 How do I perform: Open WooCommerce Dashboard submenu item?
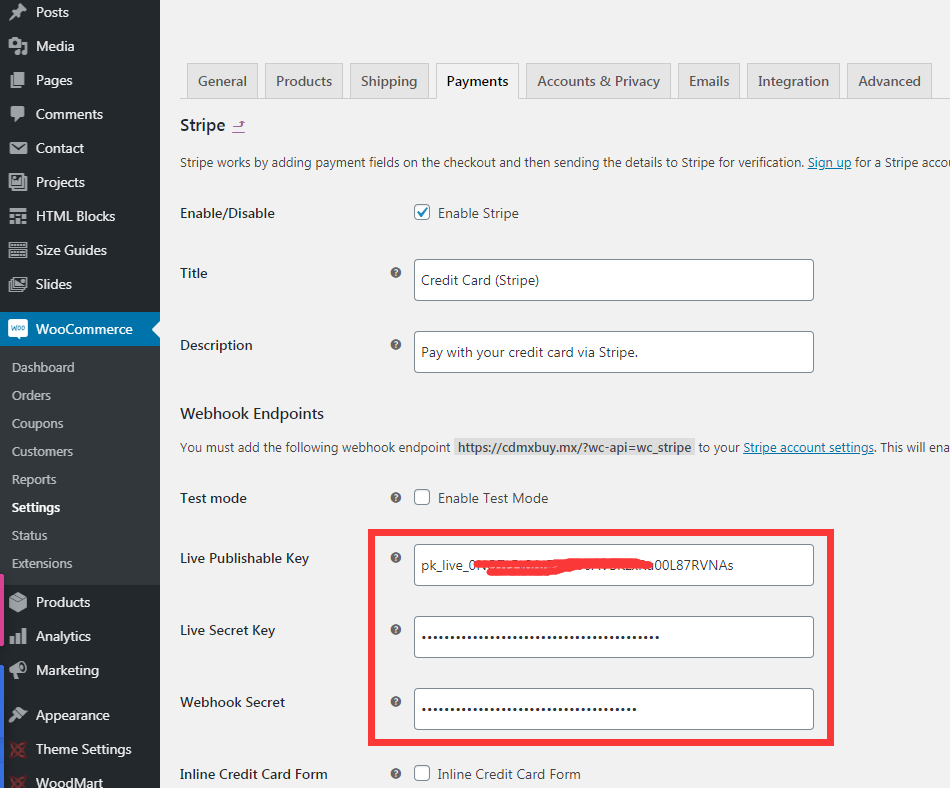[43, 368]
